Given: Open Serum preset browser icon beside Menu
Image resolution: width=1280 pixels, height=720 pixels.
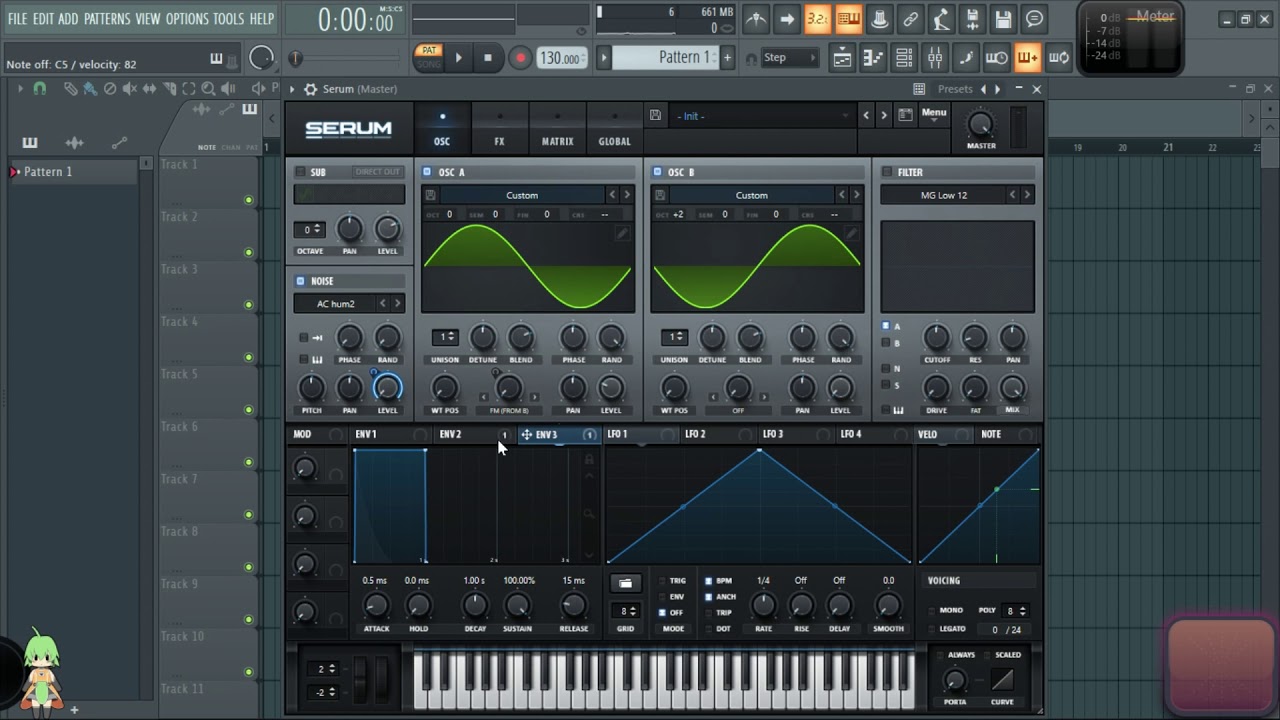Looking at the screenshot, I should 905,115.
